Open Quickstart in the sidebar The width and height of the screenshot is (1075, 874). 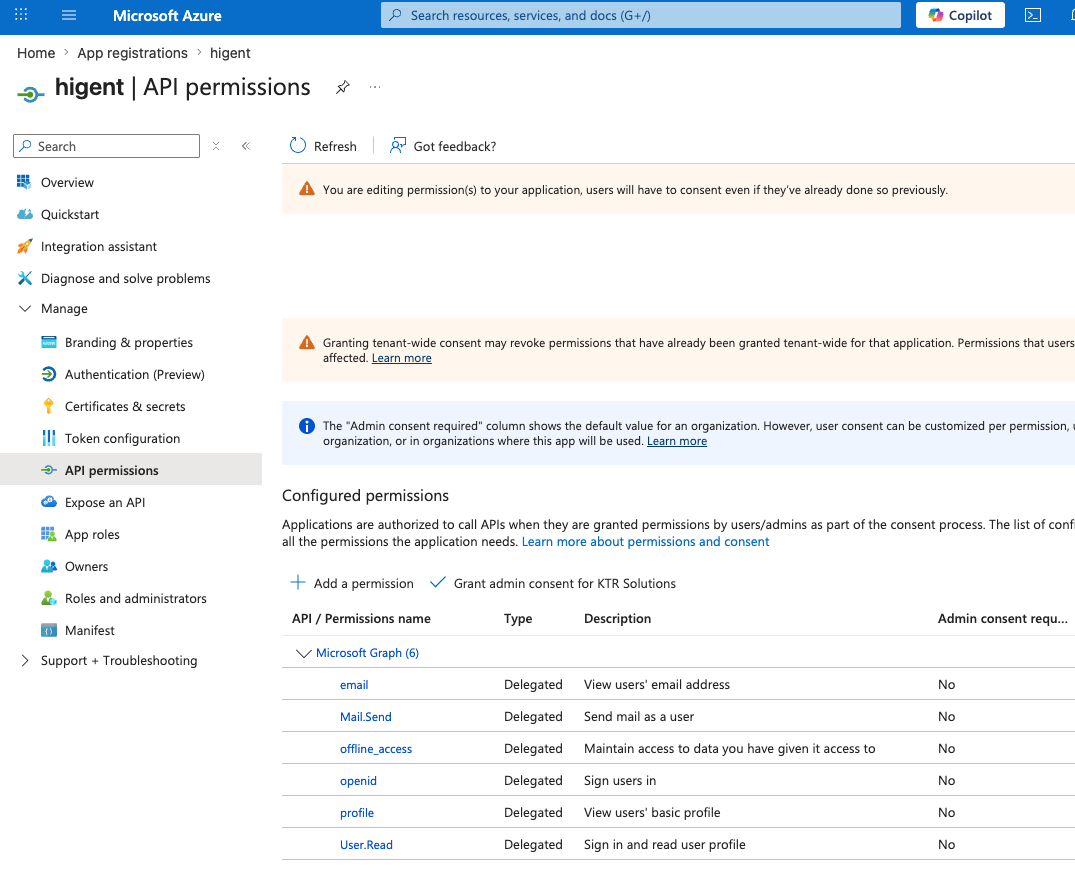click(70, 215)
